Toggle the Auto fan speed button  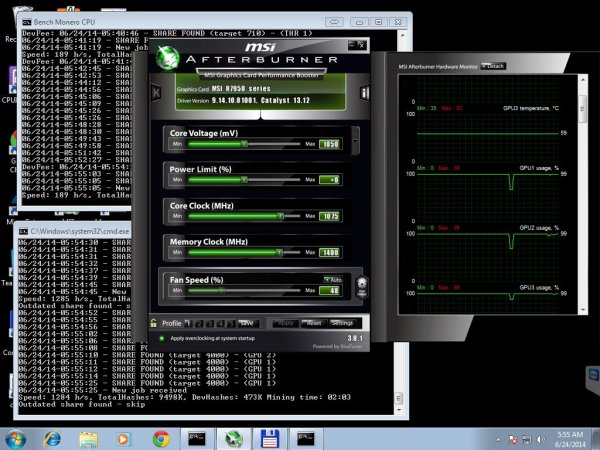pyautogui.click(x=333, y=280)
